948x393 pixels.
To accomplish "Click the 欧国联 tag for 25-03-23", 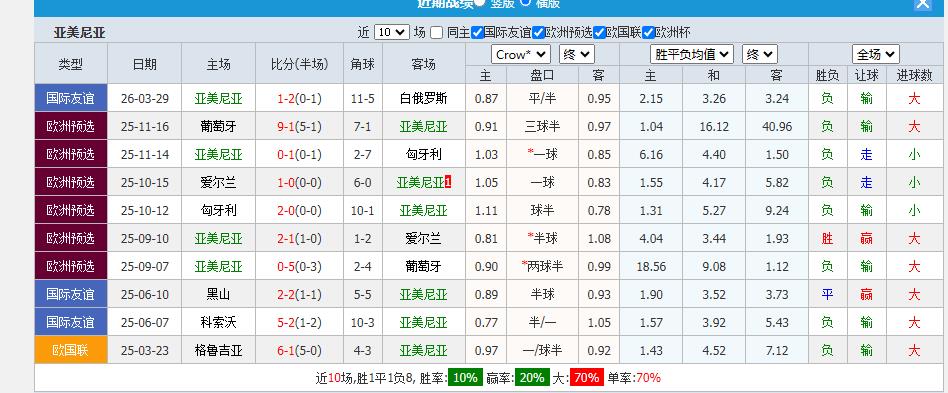I will coord(71,350).
